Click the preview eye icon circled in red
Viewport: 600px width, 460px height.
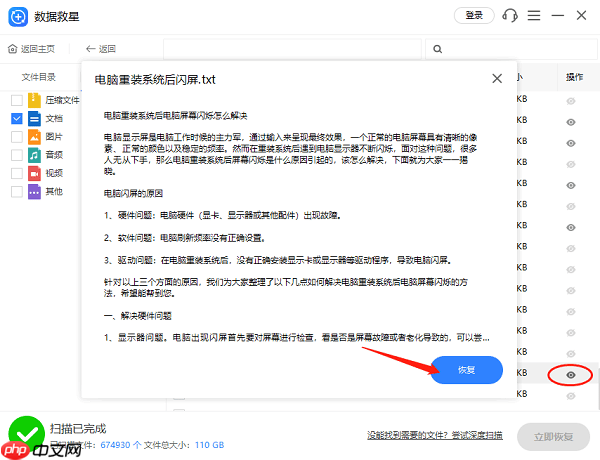tap(570, 375)
